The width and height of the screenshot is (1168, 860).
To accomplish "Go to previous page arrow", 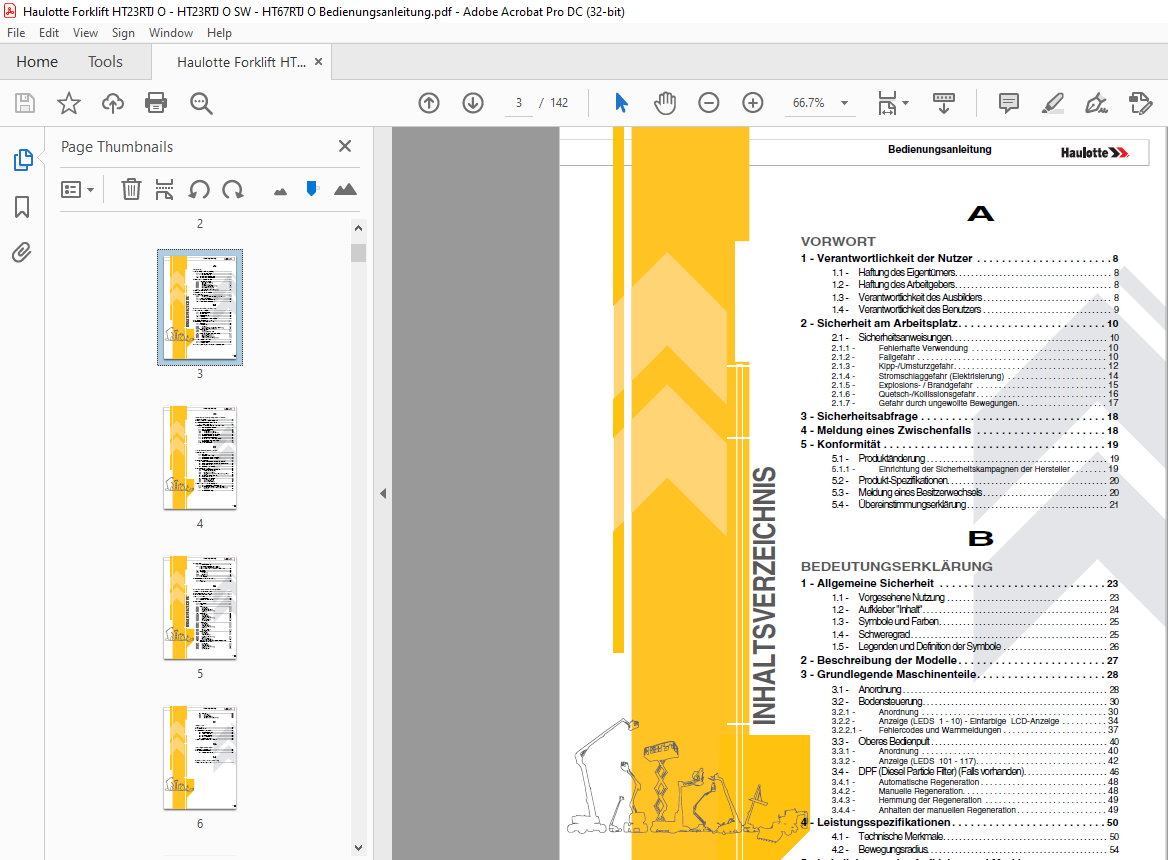I will pos(429,103).
